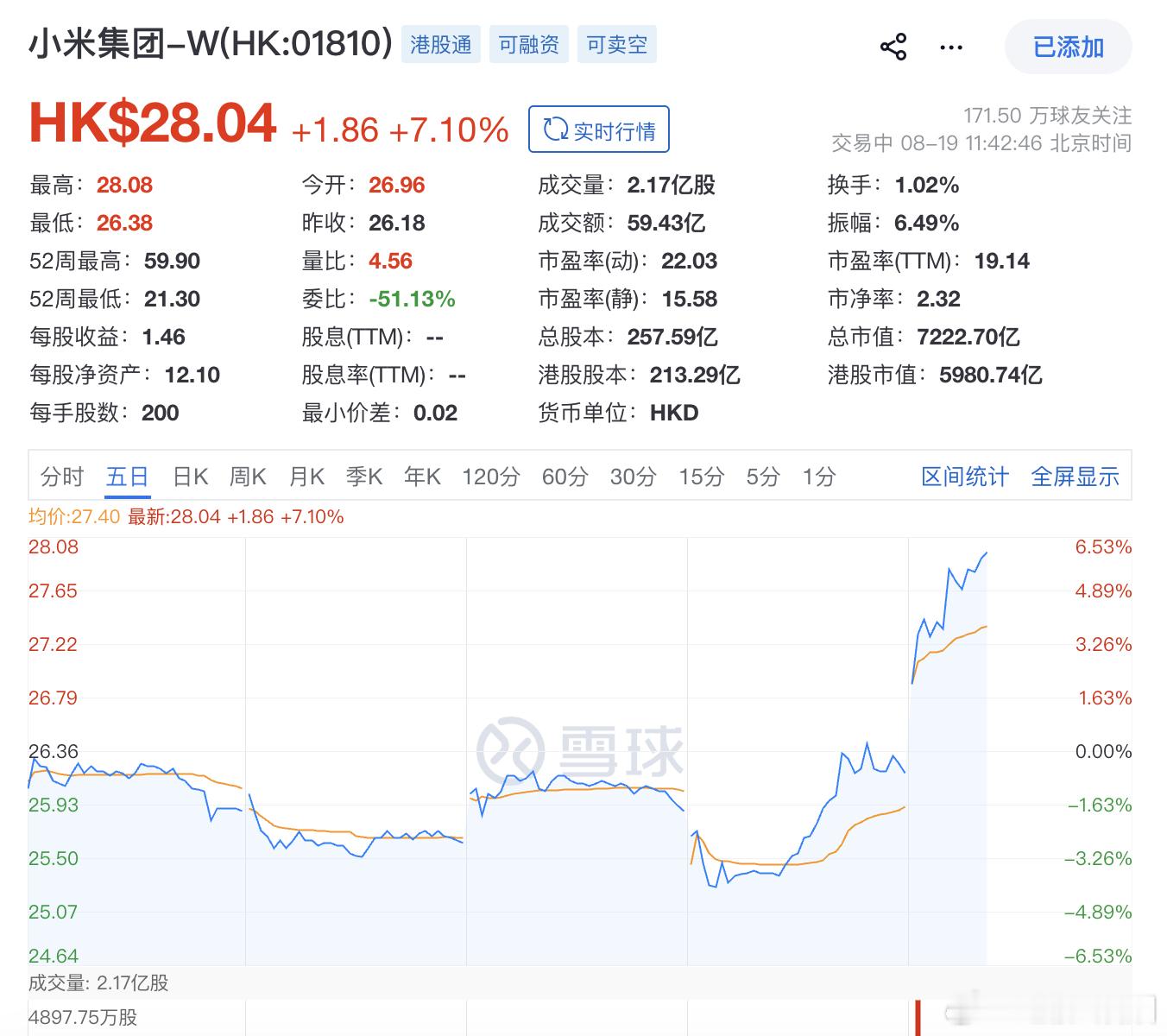Click the 市盈率(静) value 15.58
This screenshot has width=1167, height=1036.
tap(690, 299)
